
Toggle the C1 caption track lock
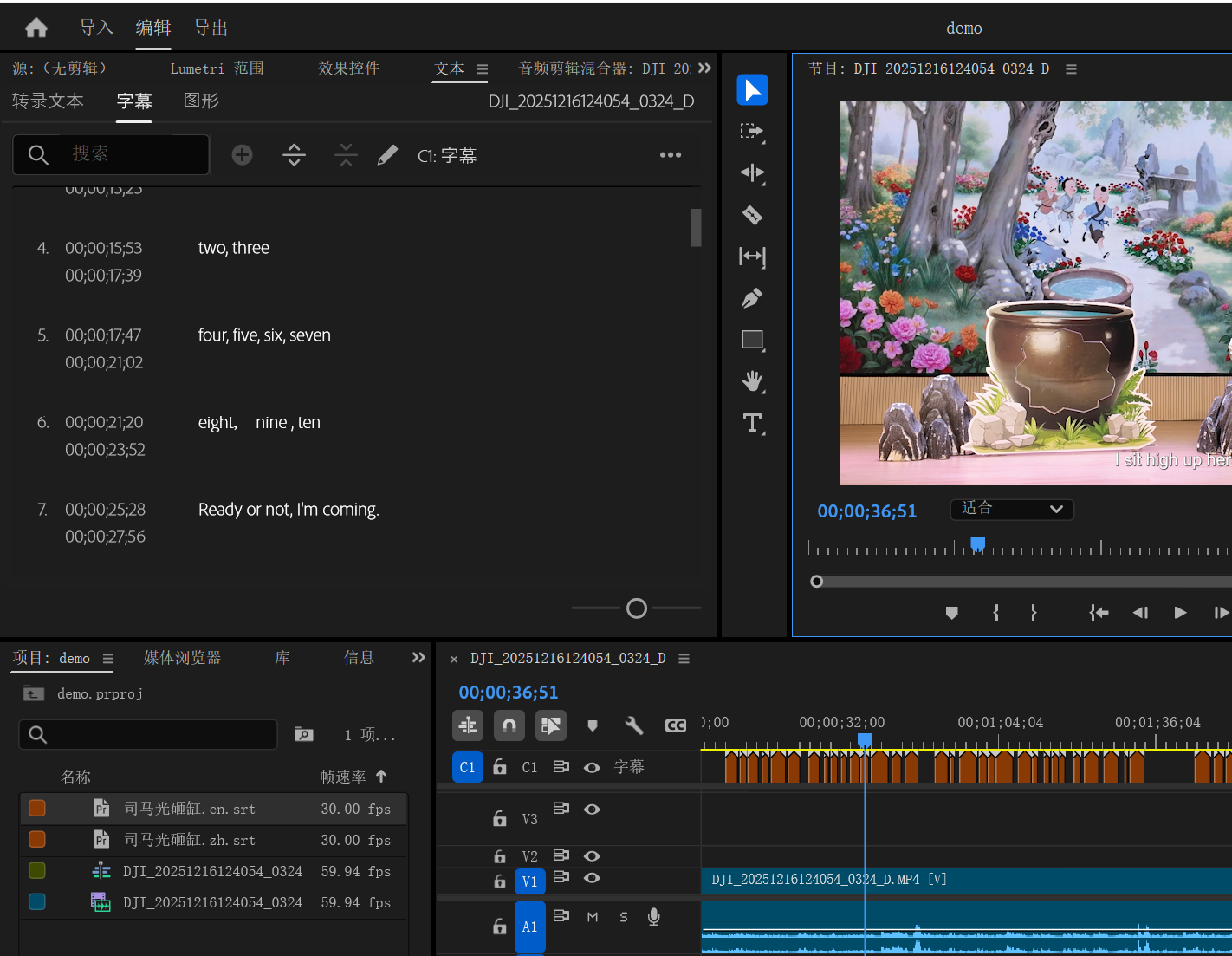point(500,767)
